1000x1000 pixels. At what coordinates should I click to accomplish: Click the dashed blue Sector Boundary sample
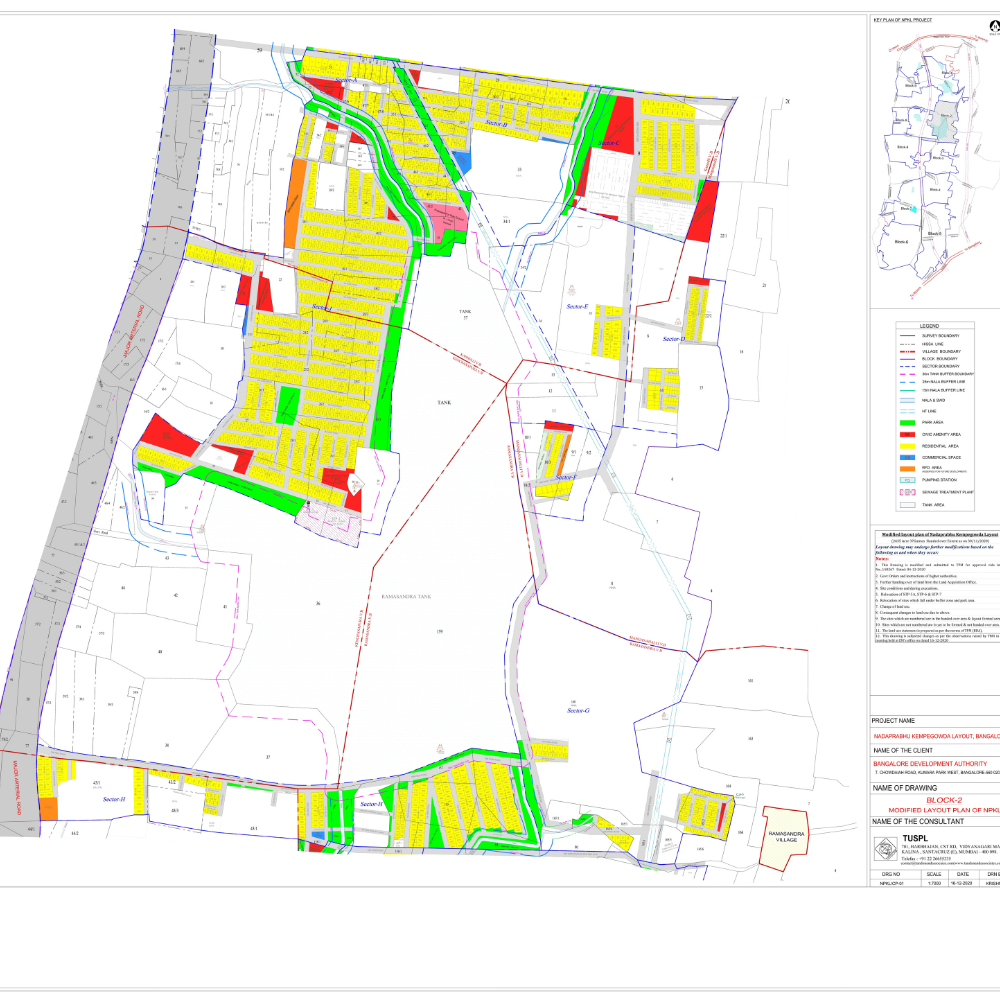908,367
